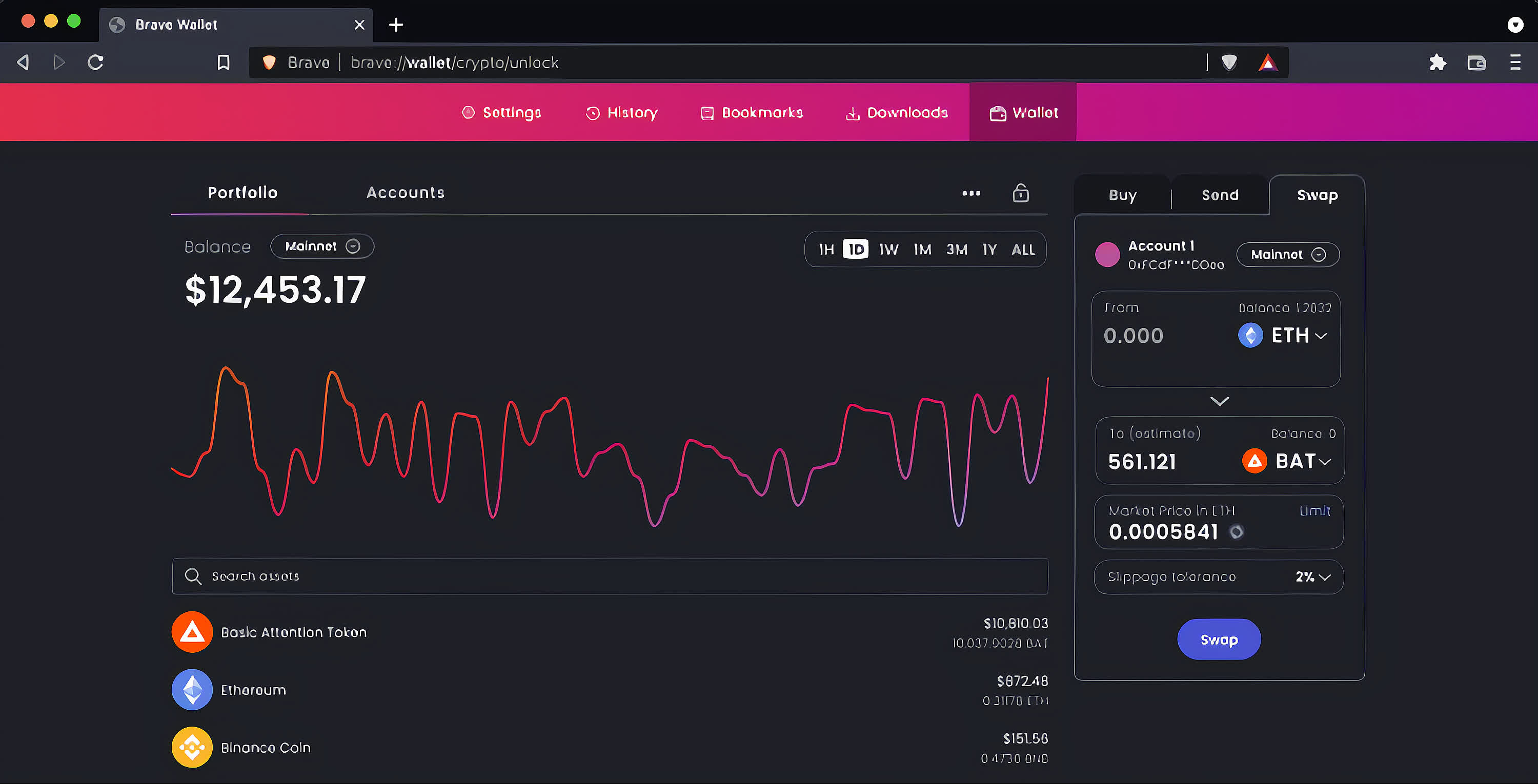Choose the 1H chart interval
This screenshot has height=784, width=1538.
826,250
